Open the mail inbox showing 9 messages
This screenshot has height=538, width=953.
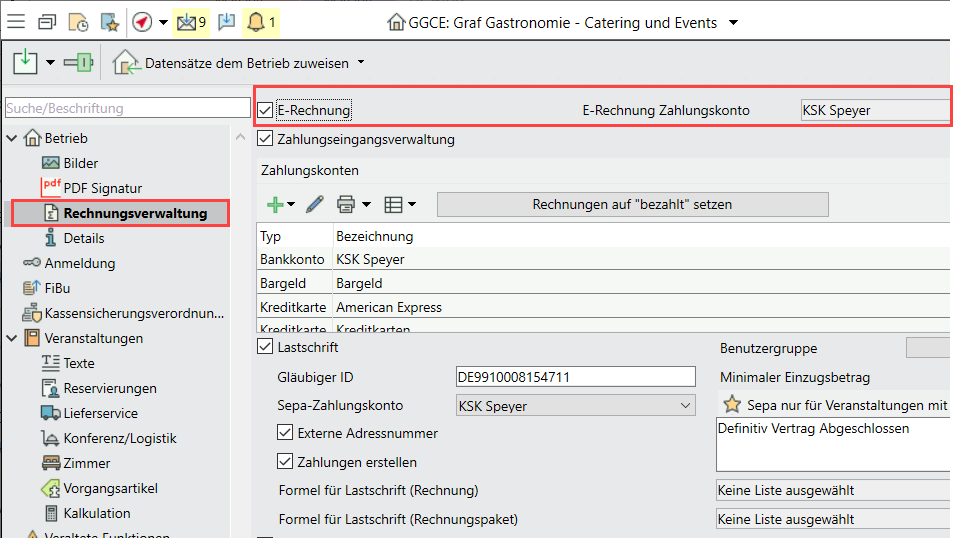pyautogui.click(x=189, y=22)
